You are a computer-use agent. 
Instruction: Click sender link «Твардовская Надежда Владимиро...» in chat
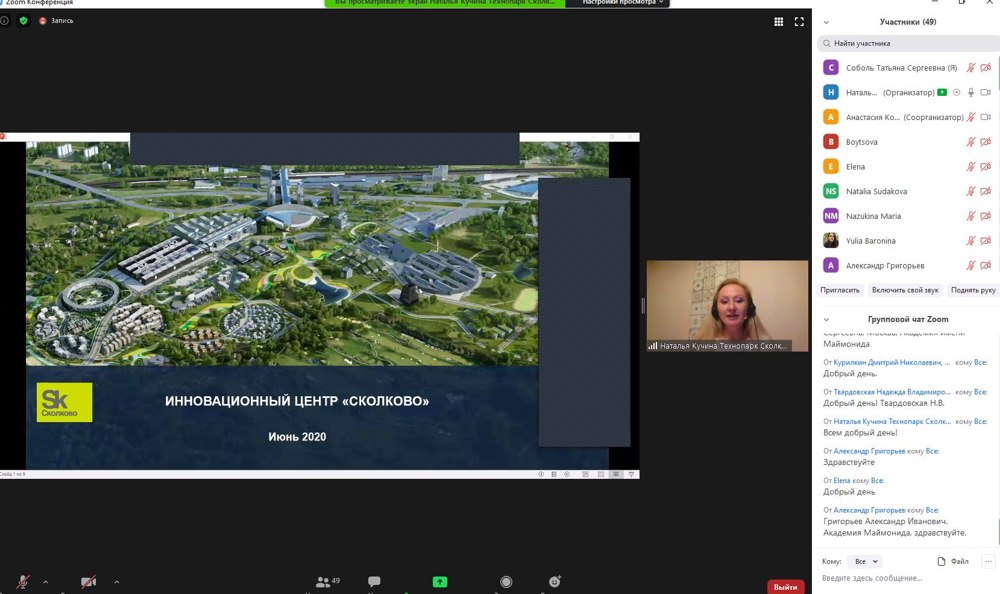(892, 392)
